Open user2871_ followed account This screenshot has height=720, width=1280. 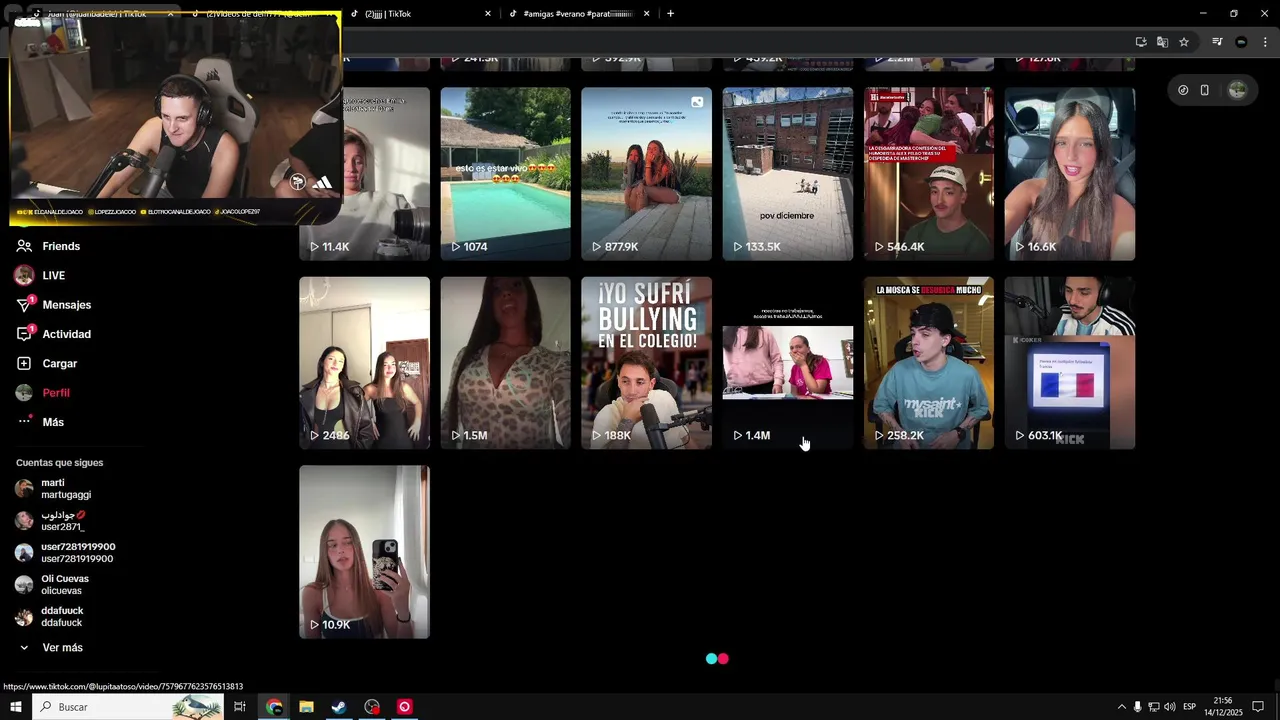(x=63, y=521)
